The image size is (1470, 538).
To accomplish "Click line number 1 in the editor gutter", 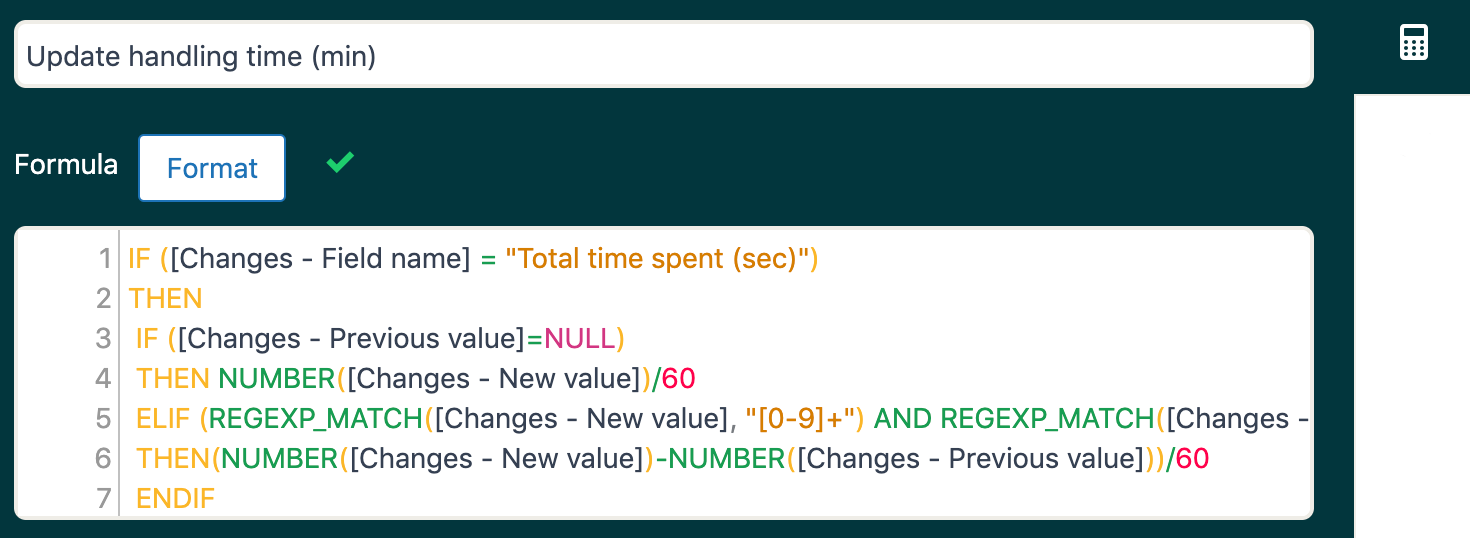I will 105,259.
